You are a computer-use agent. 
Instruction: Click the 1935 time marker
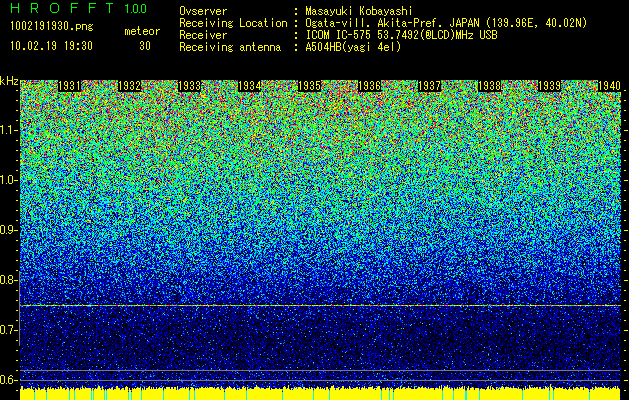(310, 86)
